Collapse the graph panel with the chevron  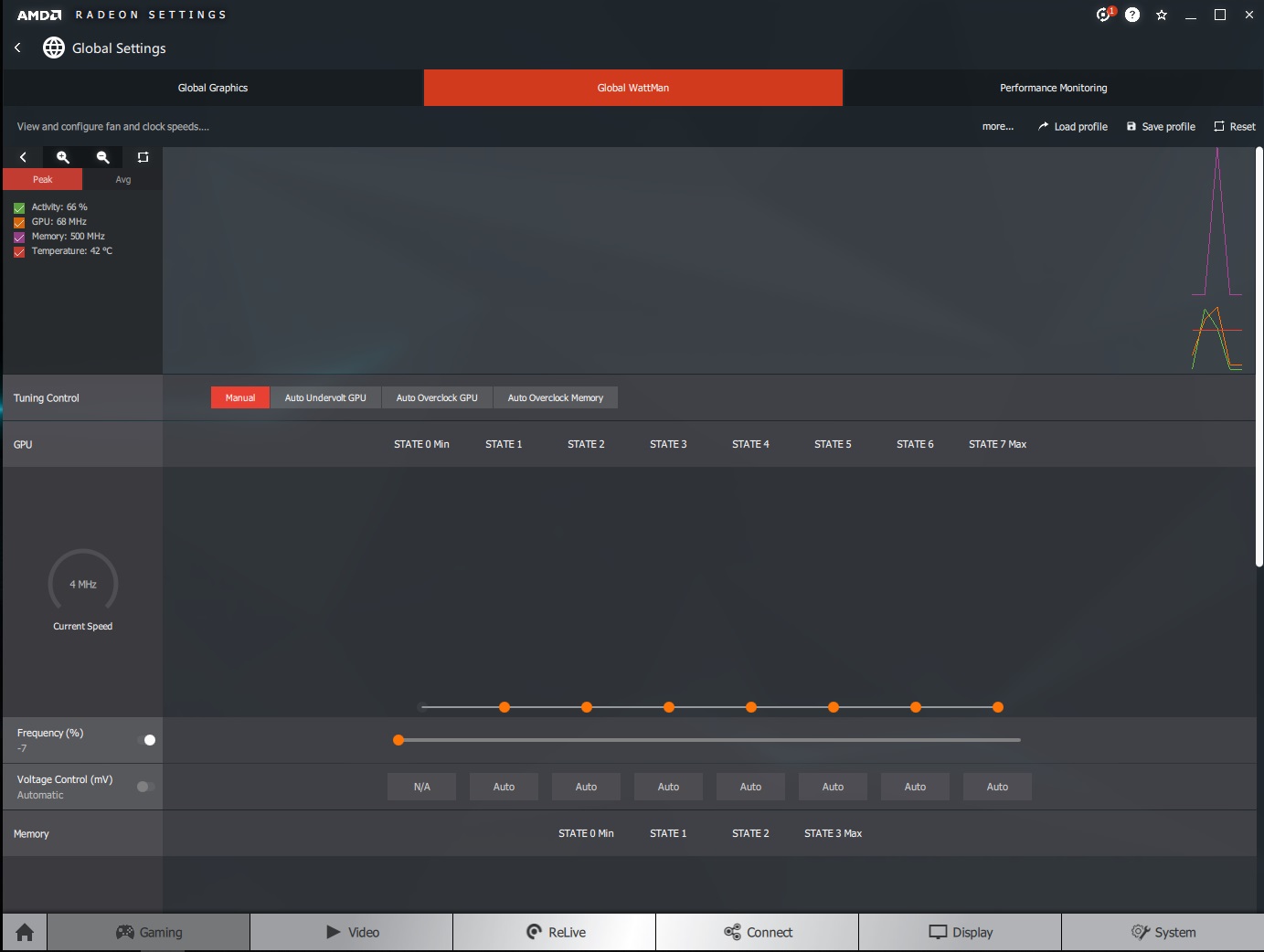[23, 157]
